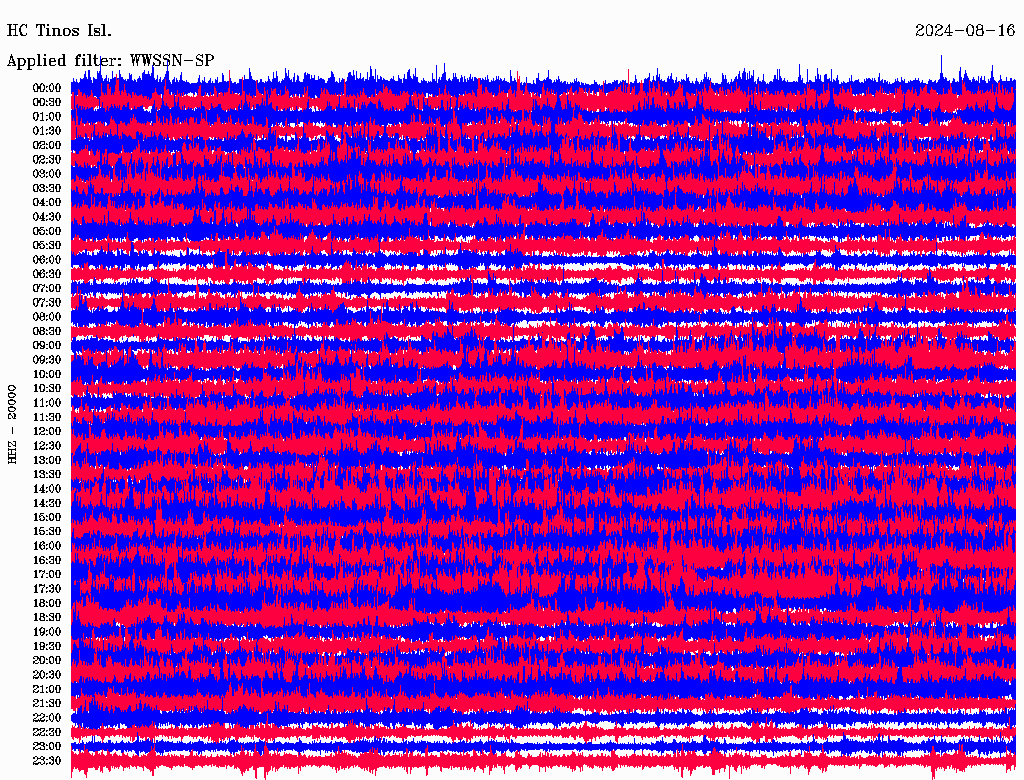Click the vertical axis label 'HHZ - 20000'

pyautogui.click(x=12, y=424)
